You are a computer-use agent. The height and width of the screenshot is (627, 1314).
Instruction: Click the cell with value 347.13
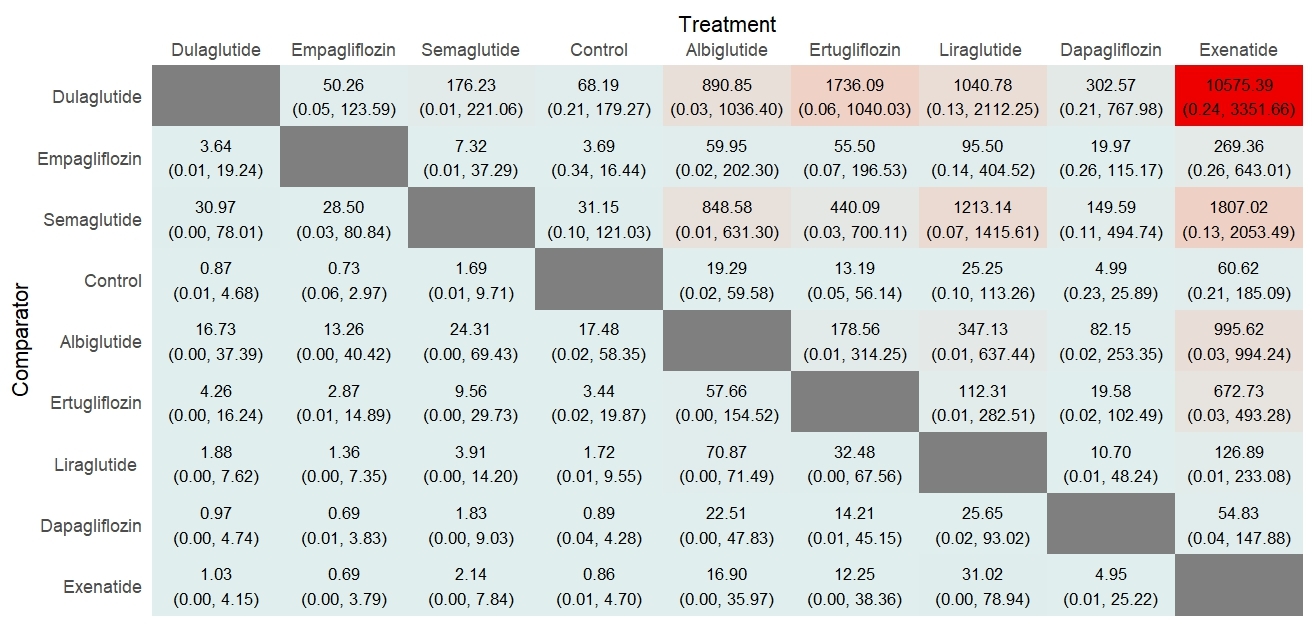[982, 342]
